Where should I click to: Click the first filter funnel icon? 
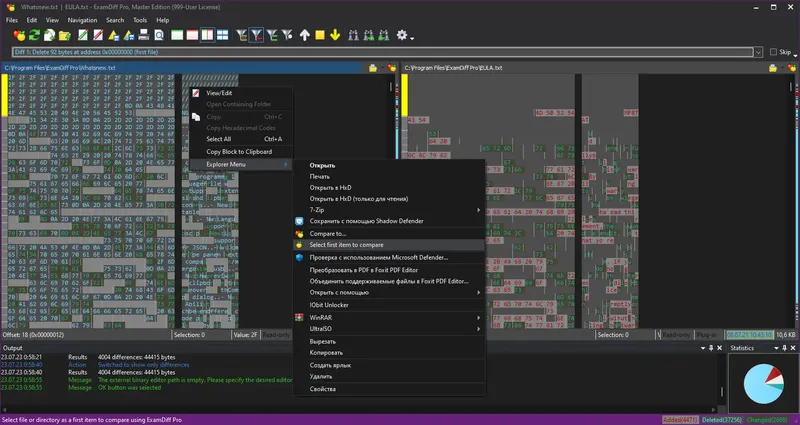coord(241,35)
